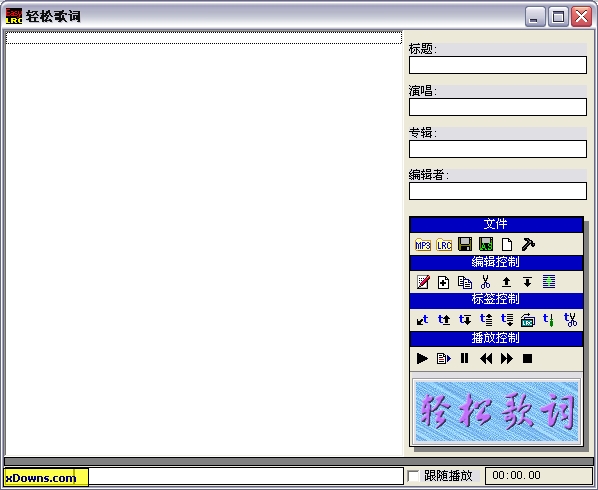Fast forward the song
The image size is (598, 490).
507,358
